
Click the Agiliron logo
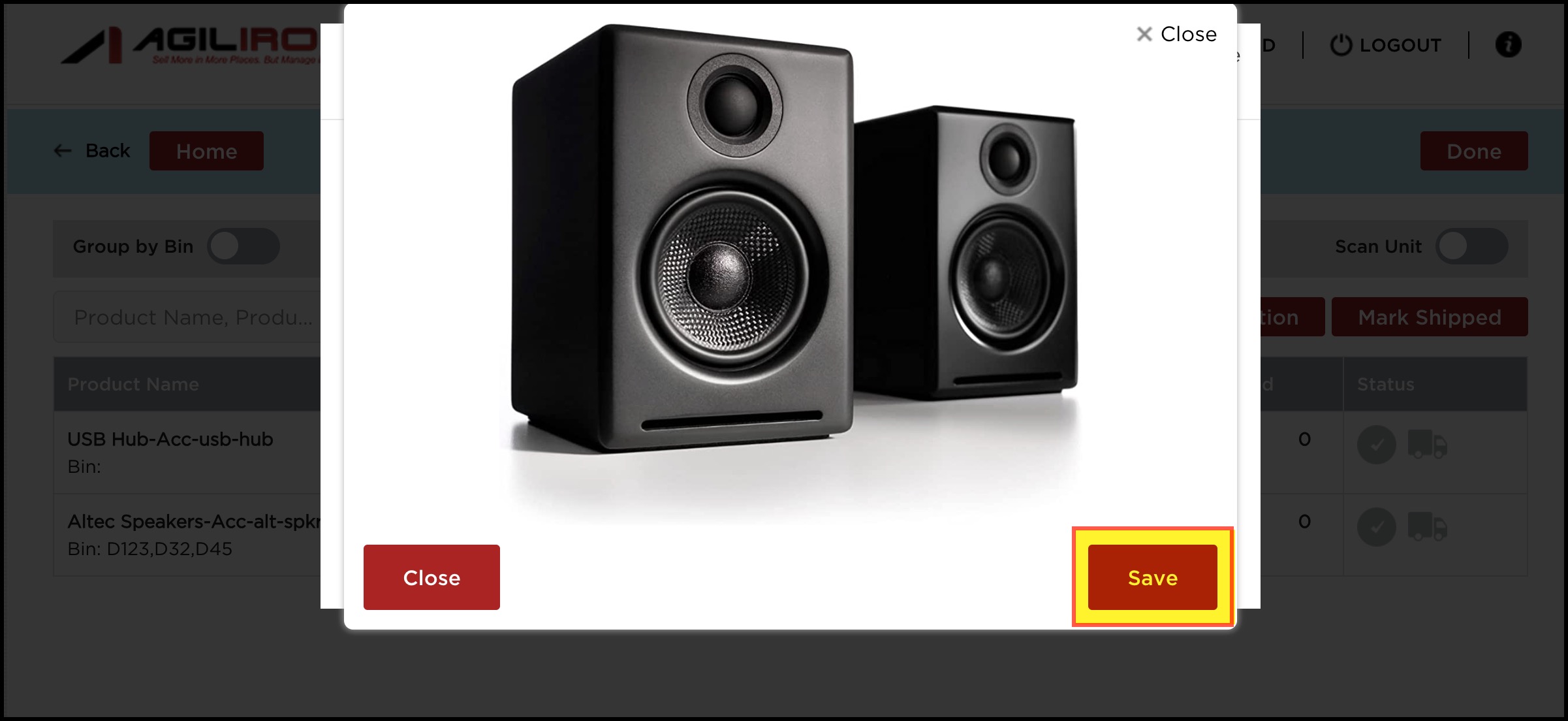[x=189, y=45]
